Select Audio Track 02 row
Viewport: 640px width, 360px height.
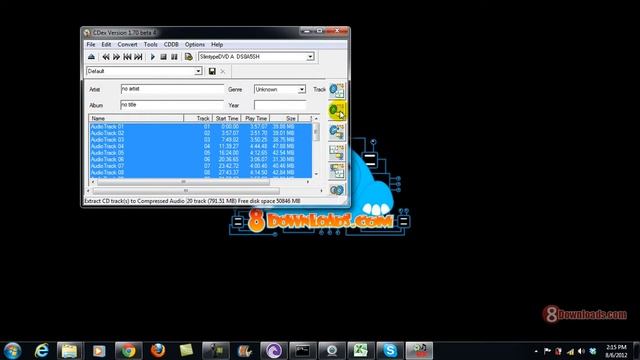(x=200, y=133)
